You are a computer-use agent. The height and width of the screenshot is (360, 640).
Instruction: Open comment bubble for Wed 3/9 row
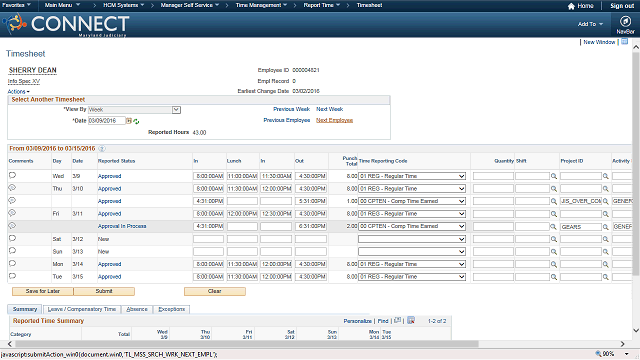[12, 176]
